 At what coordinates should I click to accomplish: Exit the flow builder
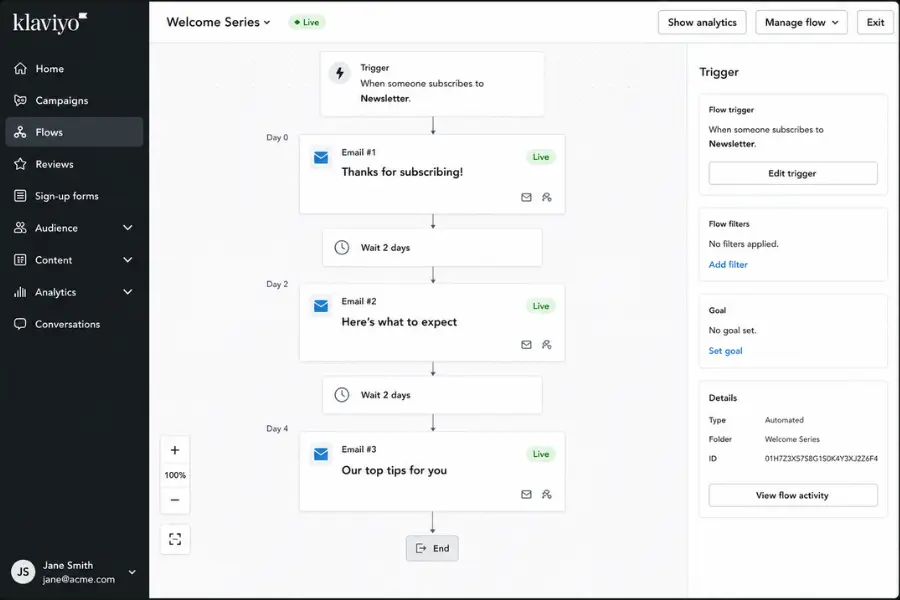[x=875, y=22]
